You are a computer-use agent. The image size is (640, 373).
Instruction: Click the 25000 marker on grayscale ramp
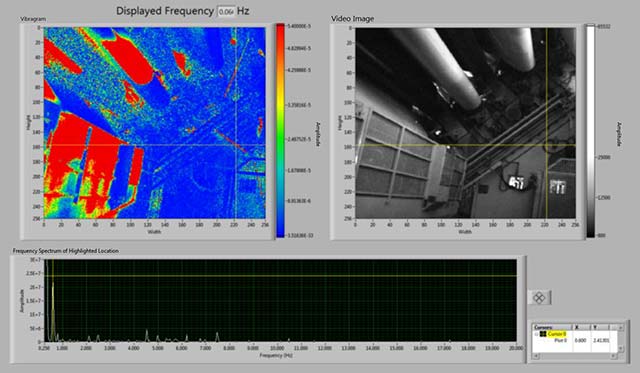(604, 157)
